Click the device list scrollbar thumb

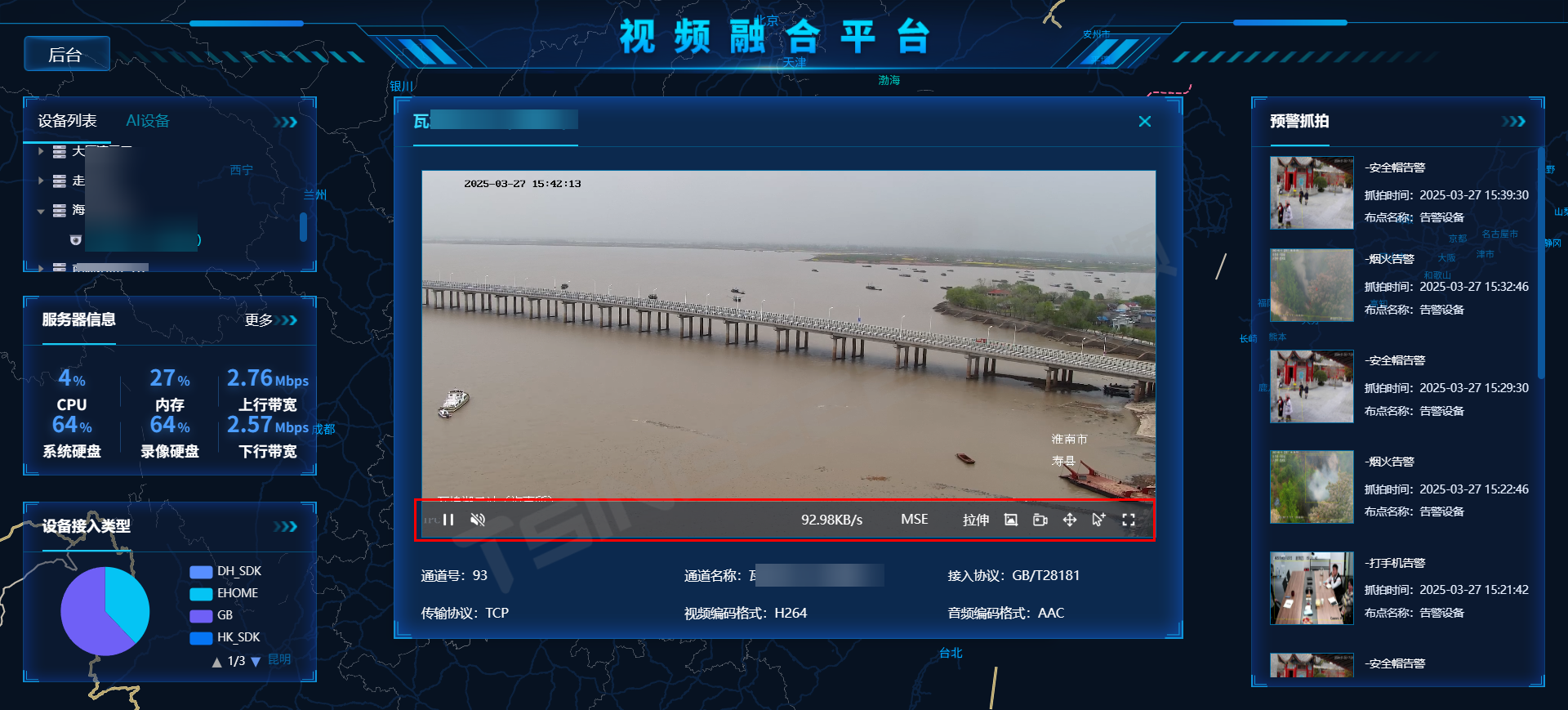pyautogui.click(x=303, y=227)
